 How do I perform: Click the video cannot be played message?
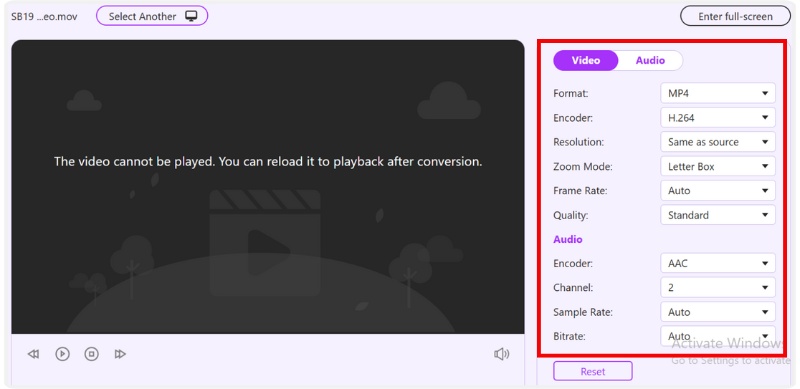pos(268,162)
